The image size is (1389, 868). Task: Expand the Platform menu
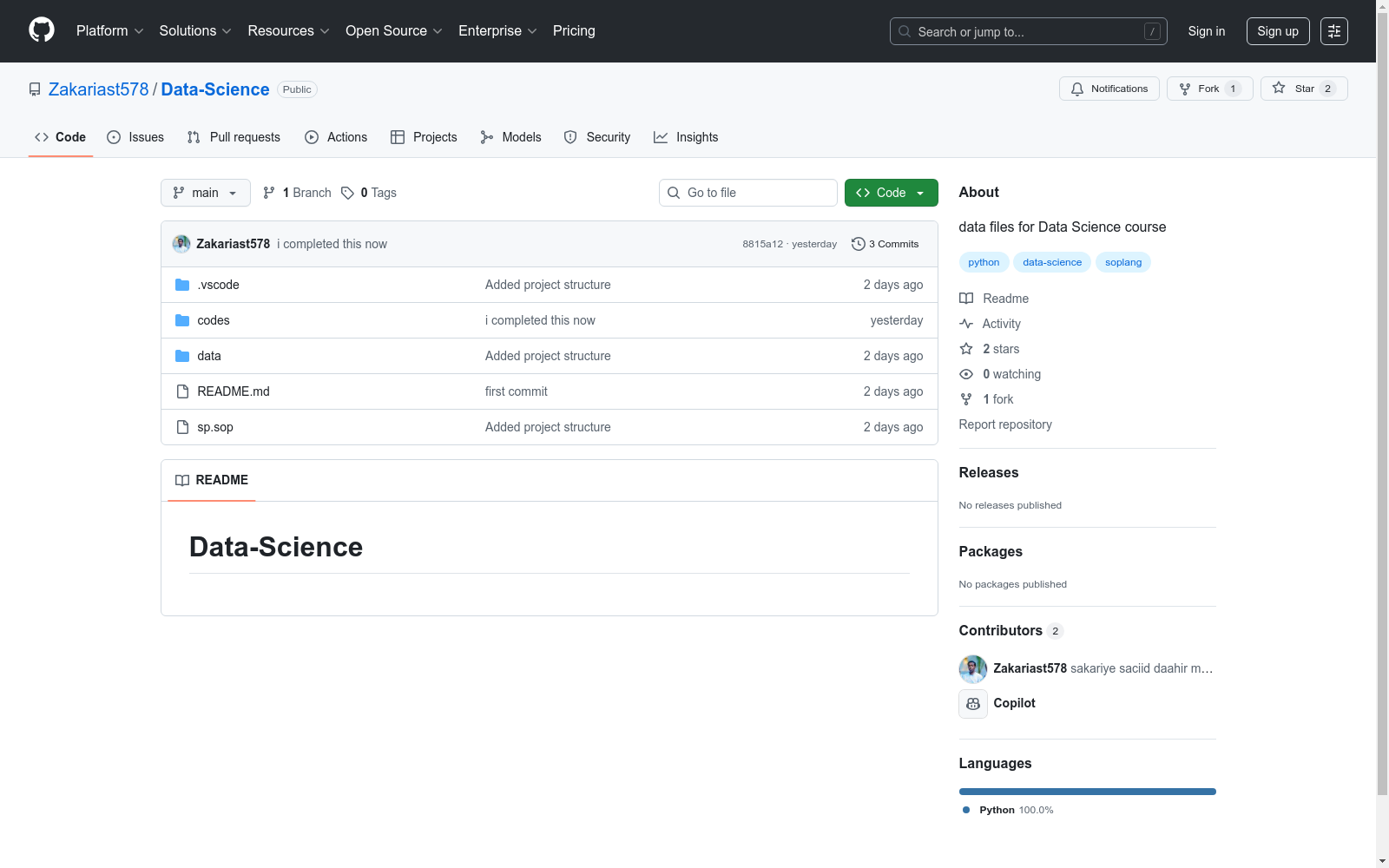pyautogui.click(x=110, y=31)
